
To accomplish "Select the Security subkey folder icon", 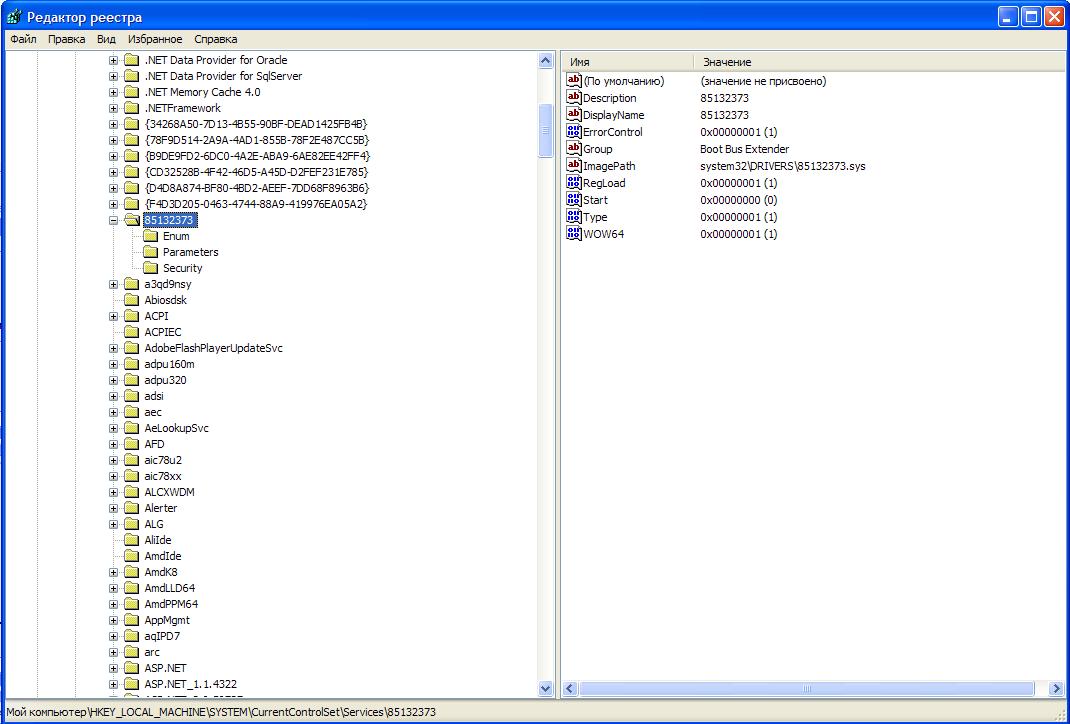I will [151, 268].
